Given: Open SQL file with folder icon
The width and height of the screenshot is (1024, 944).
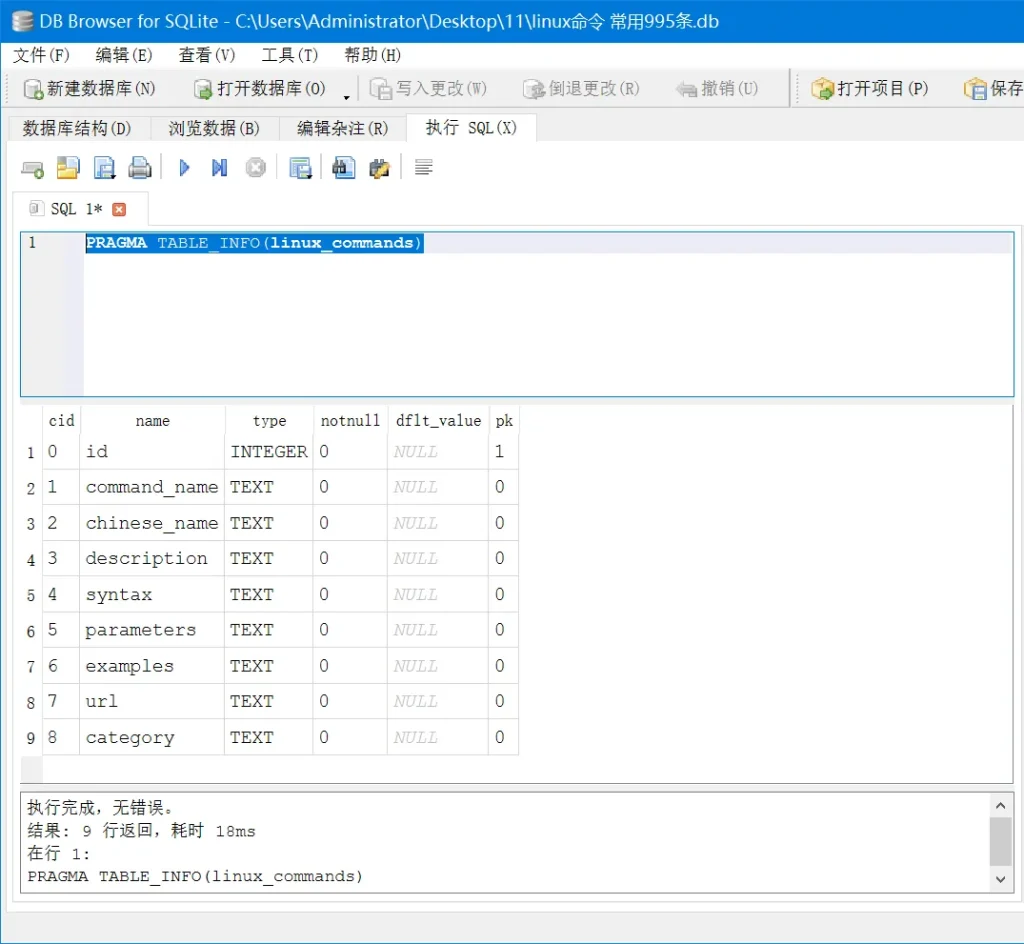Looking at the screenshot, I should click(68, 168).
